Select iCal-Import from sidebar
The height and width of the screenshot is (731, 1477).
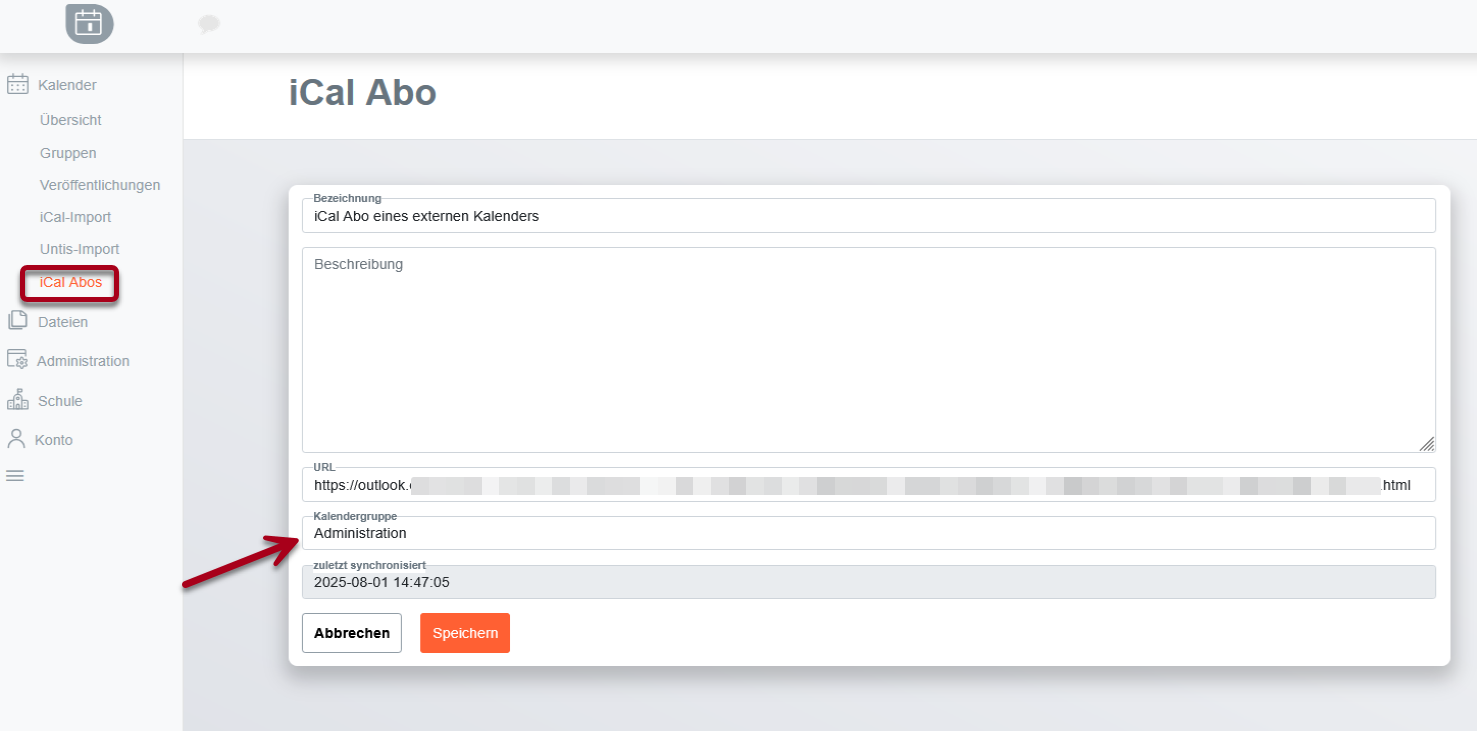click(75, 217)
